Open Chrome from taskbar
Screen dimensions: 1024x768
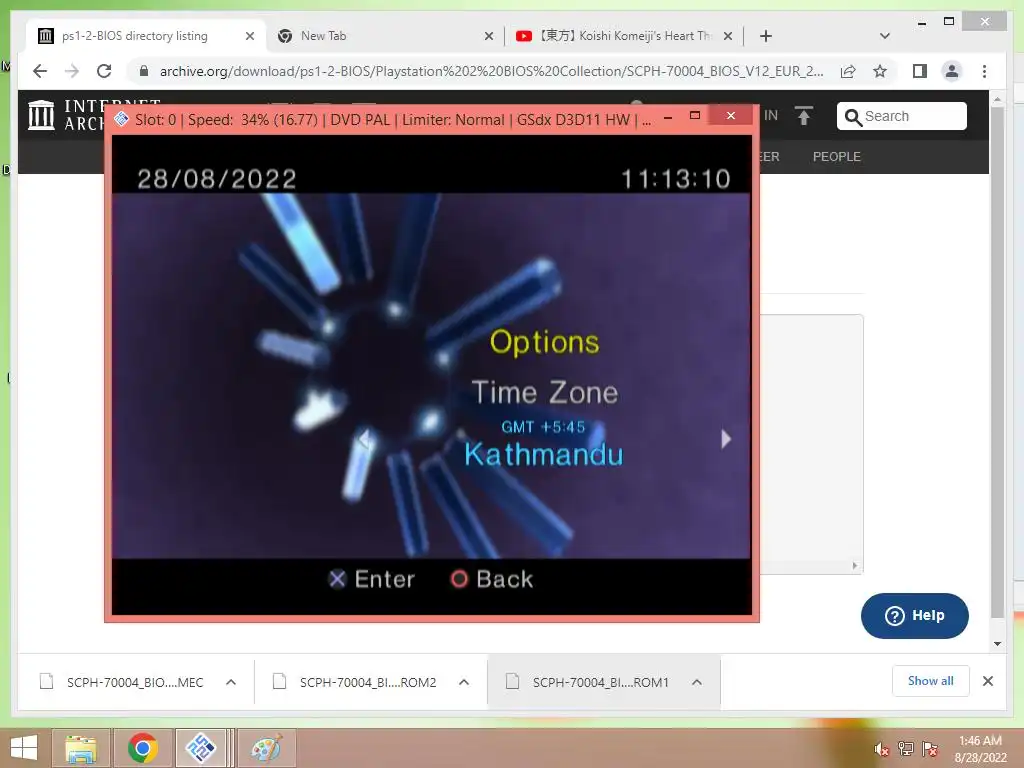[142, 748]
